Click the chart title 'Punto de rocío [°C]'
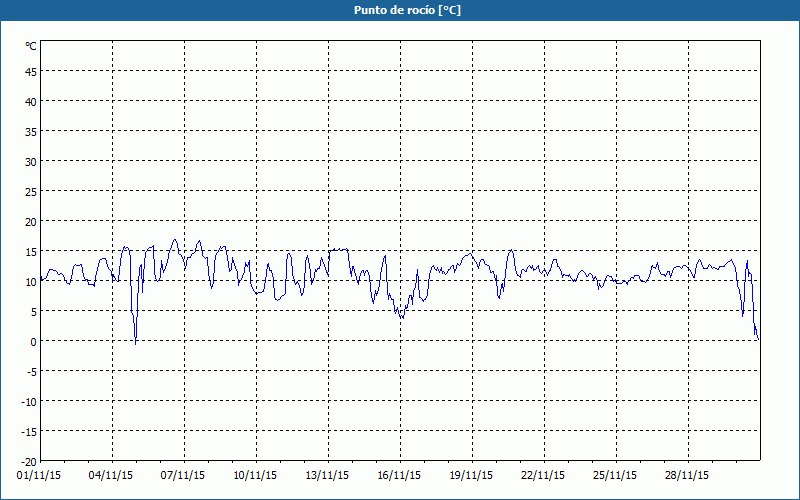The height and width of the screenshot is (500, 800). 407,10
